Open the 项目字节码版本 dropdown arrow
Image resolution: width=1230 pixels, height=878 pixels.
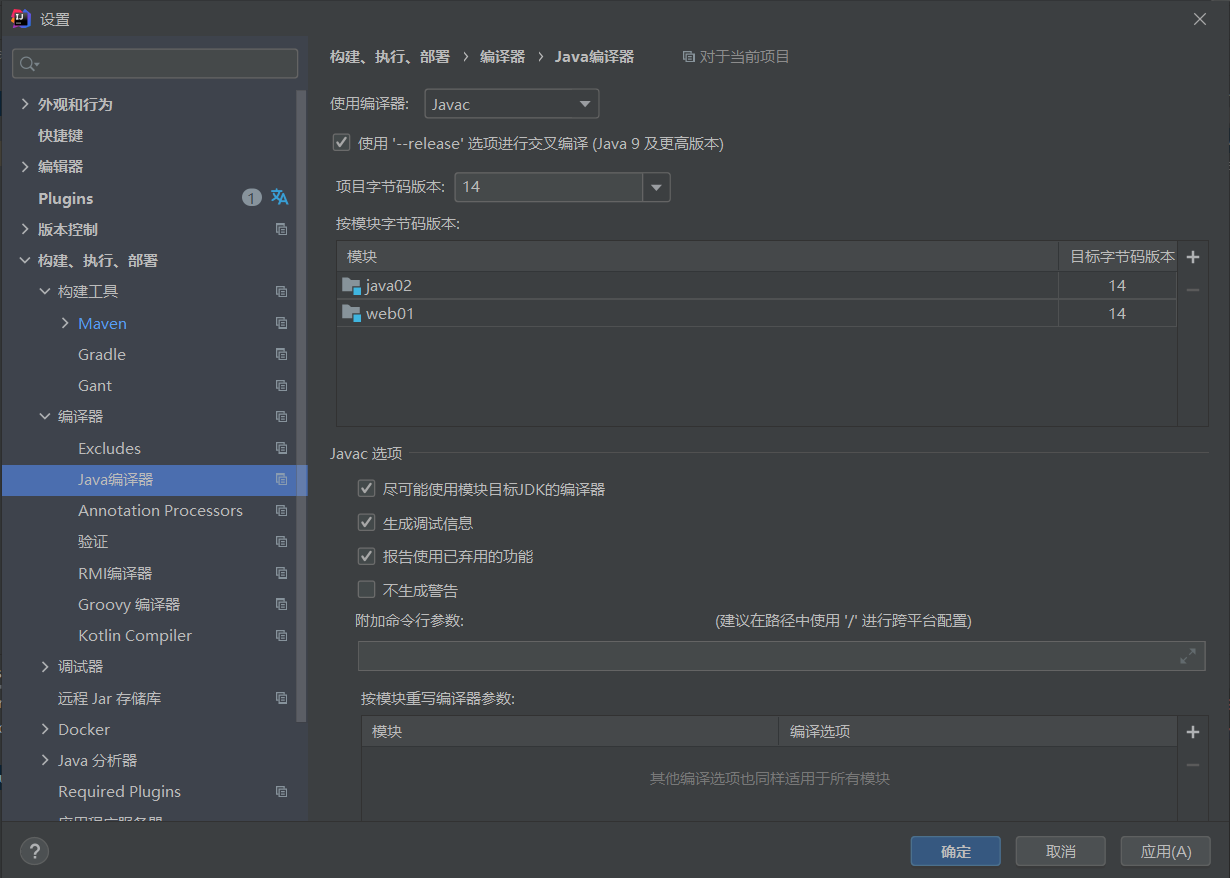[x=656, y=187]
